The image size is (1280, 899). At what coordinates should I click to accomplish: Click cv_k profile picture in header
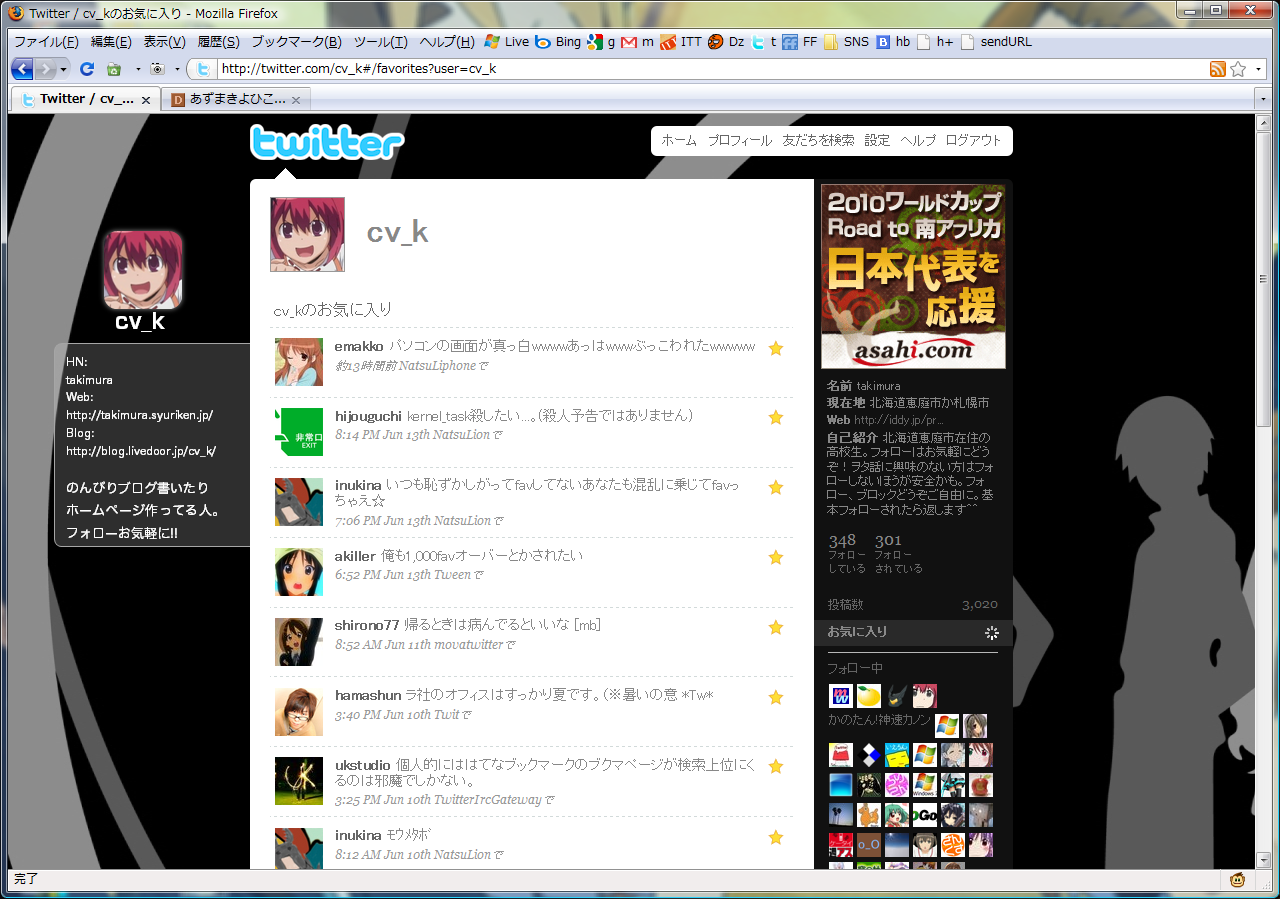click(307, 234)
